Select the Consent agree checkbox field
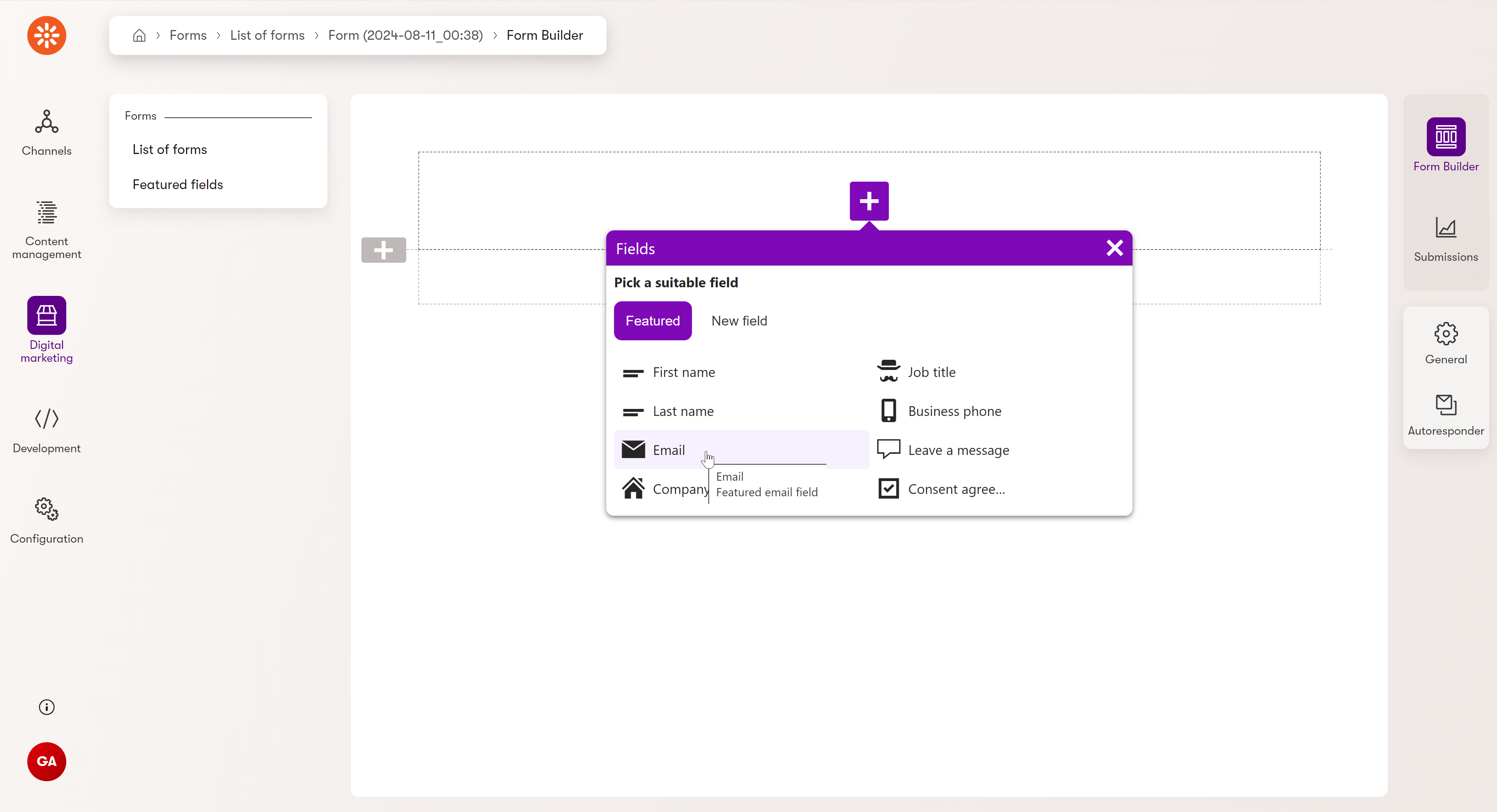The width and height of the screenshot is (1497, 812). [955, 488]
